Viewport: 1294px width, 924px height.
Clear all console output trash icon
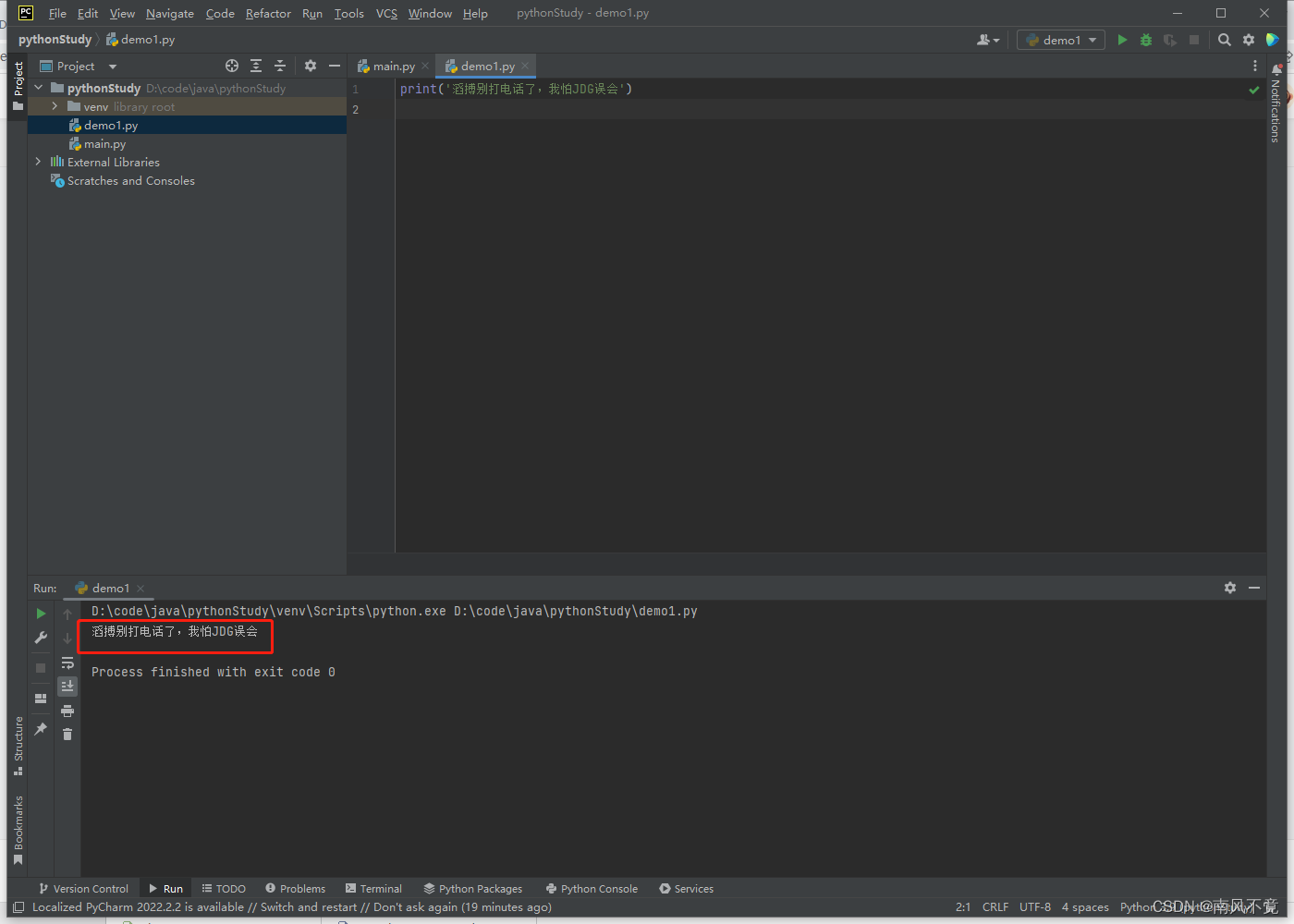(67, 734)
